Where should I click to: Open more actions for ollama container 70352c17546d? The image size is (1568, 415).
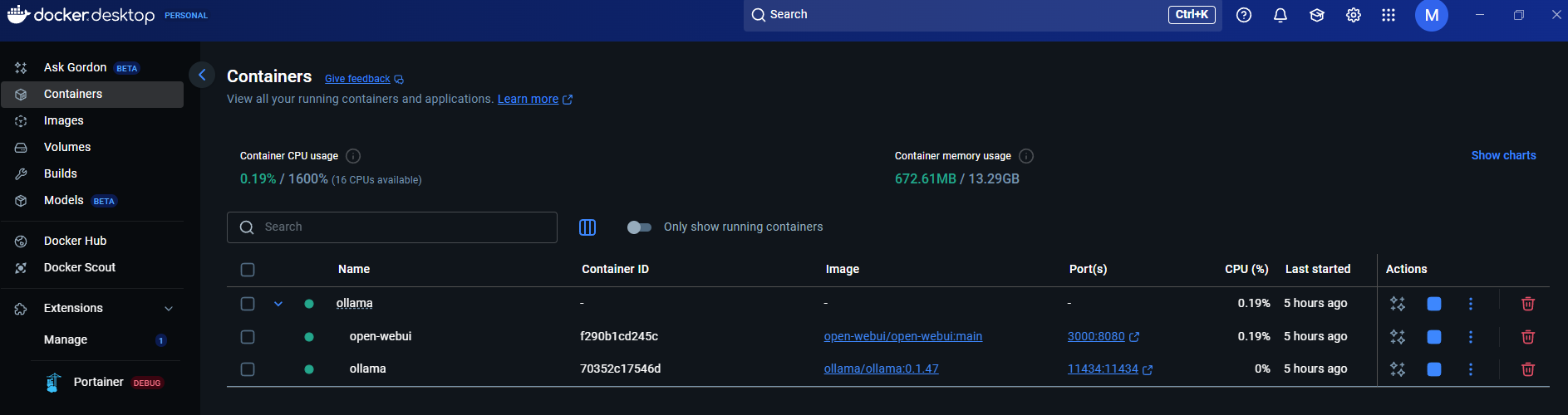point(1471,369)
